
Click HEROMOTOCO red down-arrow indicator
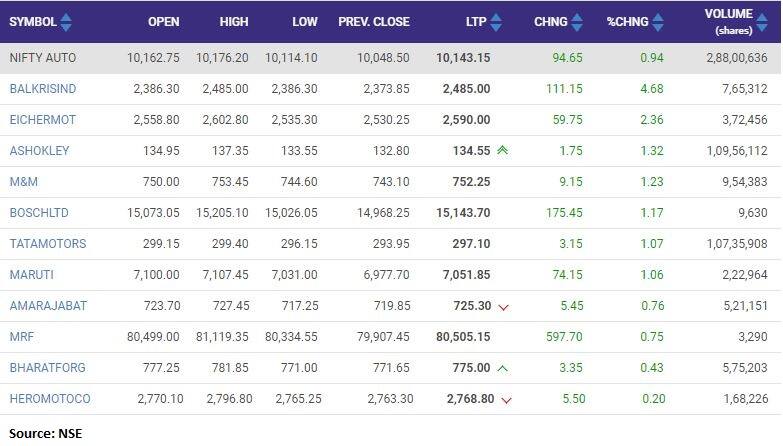(506, 400)
